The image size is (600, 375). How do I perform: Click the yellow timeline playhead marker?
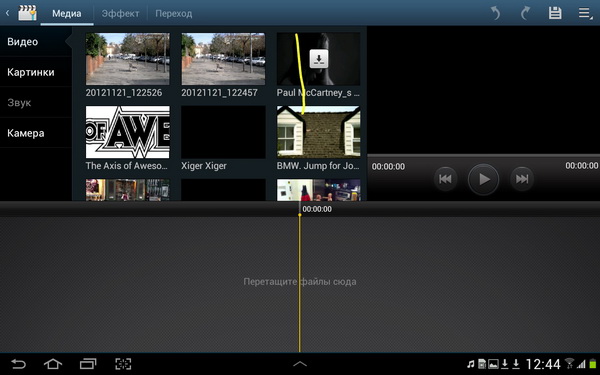tap(300, 215)
